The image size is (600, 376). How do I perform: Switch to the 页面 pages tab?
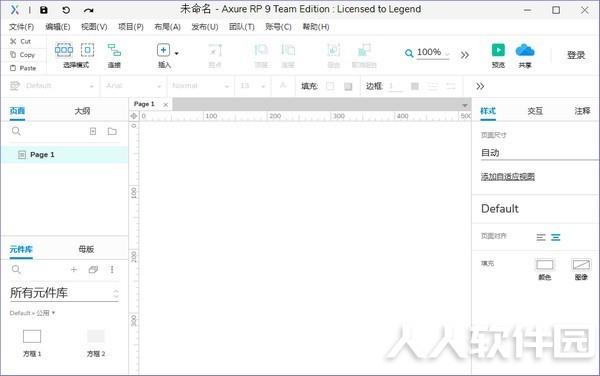[x=17, y=111]
